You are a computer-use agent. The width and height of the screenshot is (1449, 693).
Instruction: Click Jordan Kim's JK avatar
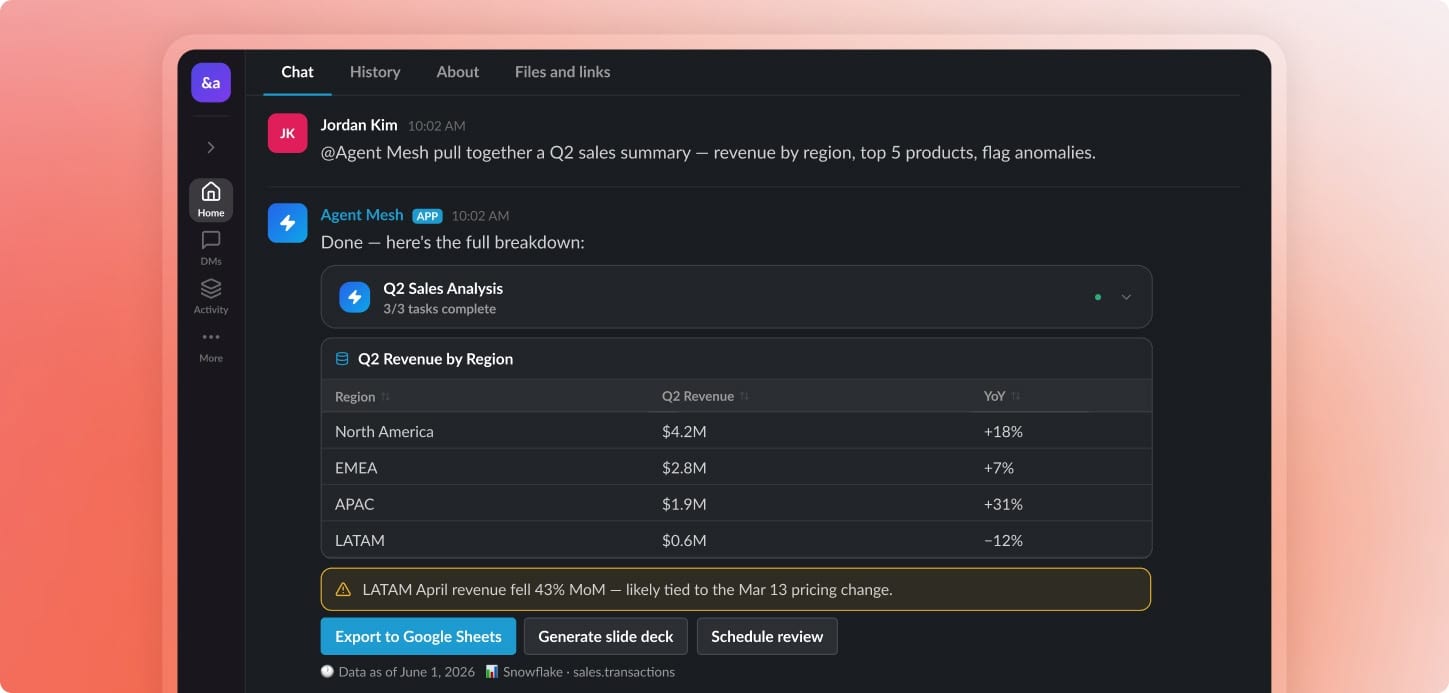(x=287, y=133)
